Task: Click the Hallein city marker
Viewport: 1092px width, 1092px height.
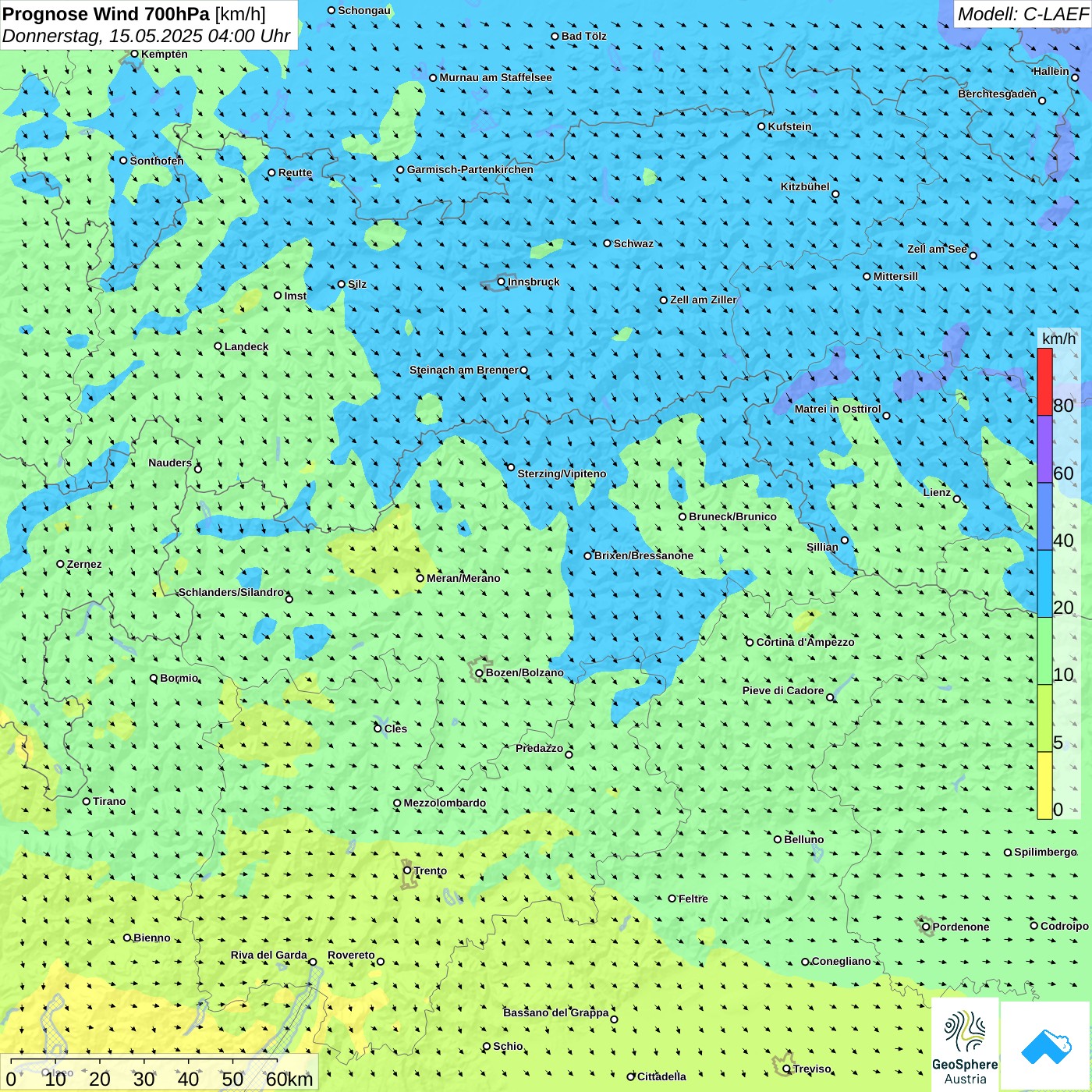Action: click(x=1075, y=77)
